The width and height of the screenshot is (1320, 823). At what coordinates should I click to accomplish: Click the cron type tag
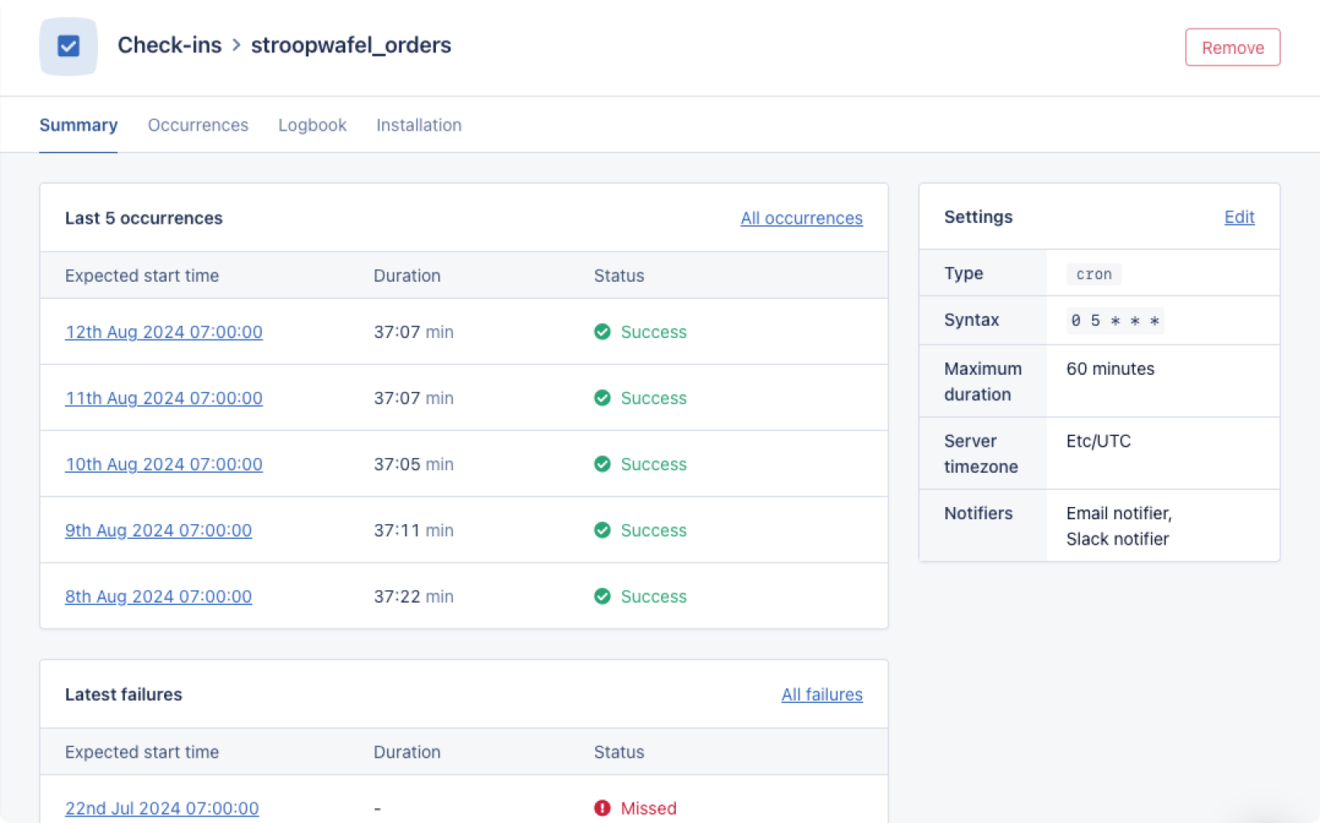1094,274
